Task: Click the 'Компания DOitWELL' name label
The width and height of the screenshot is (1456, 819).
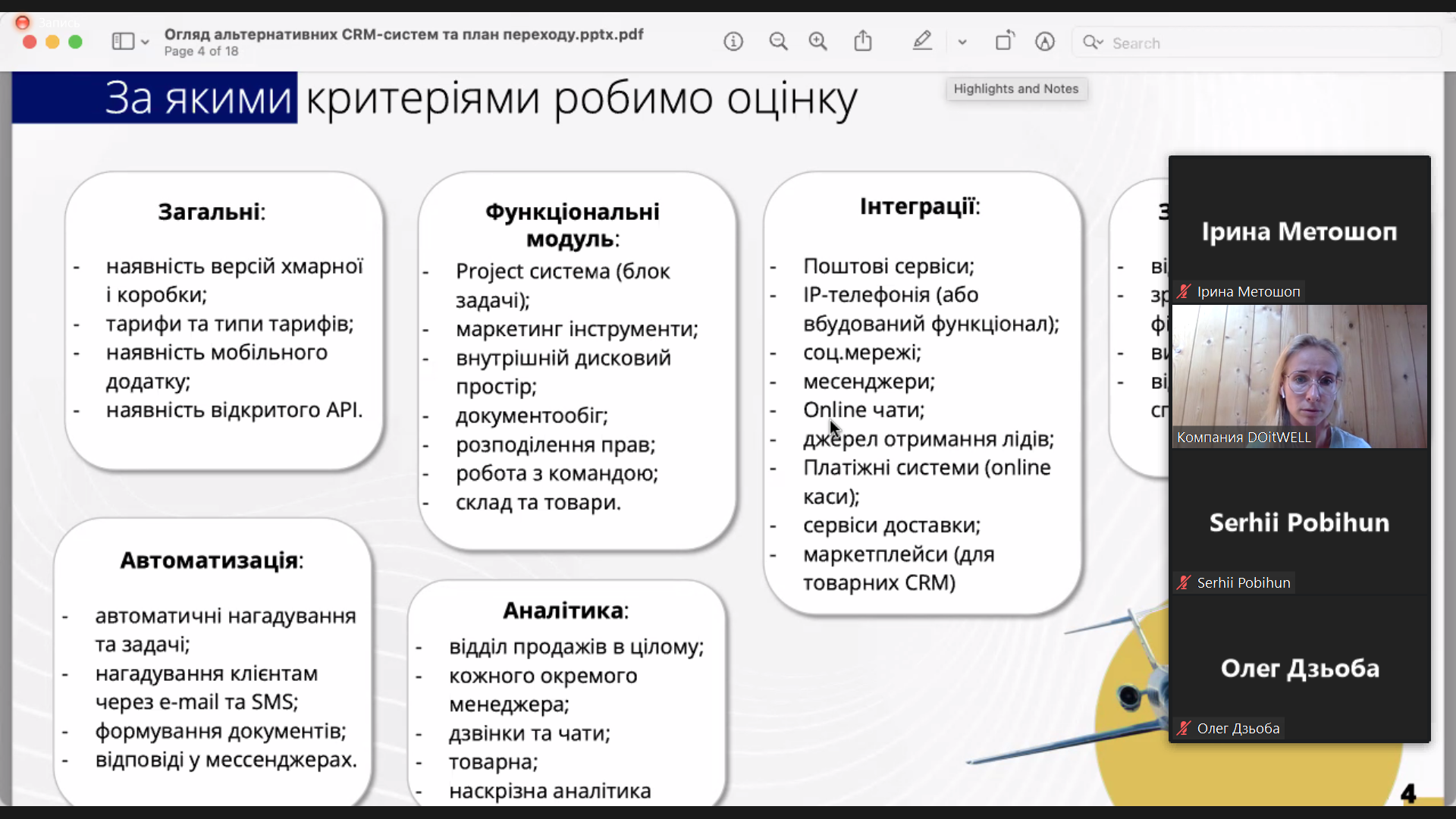Action: tap(1244, 437)
